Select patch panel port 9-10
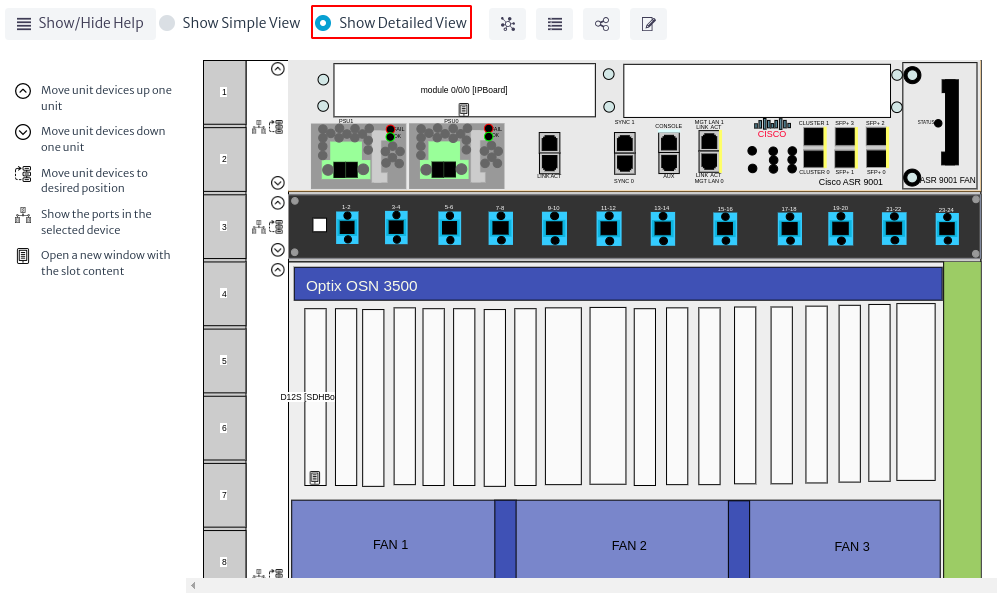The width and height of the screenshot is (997, 607). (x=554, y=228)
